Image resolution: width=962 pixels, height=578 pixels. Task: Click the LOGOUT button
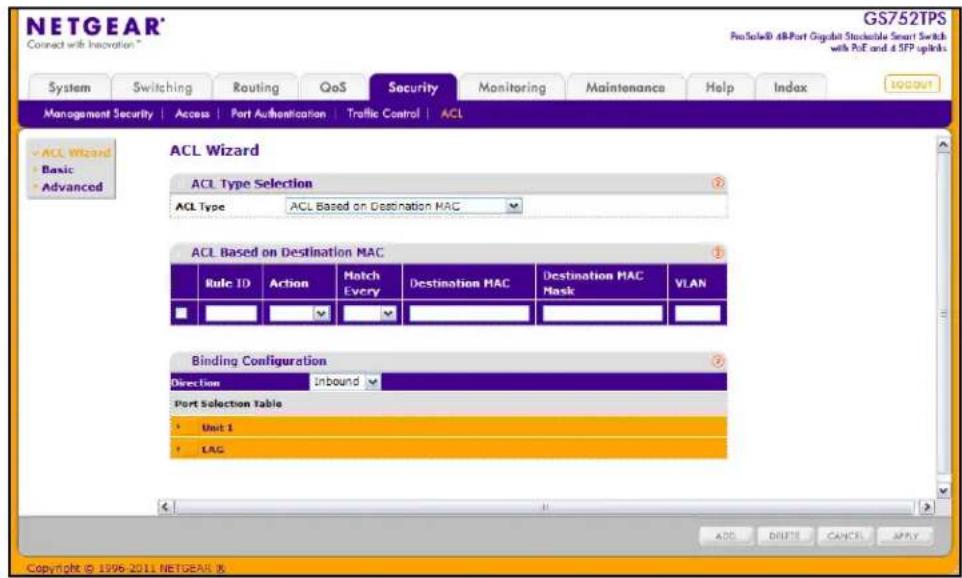[x=912, y=84]
